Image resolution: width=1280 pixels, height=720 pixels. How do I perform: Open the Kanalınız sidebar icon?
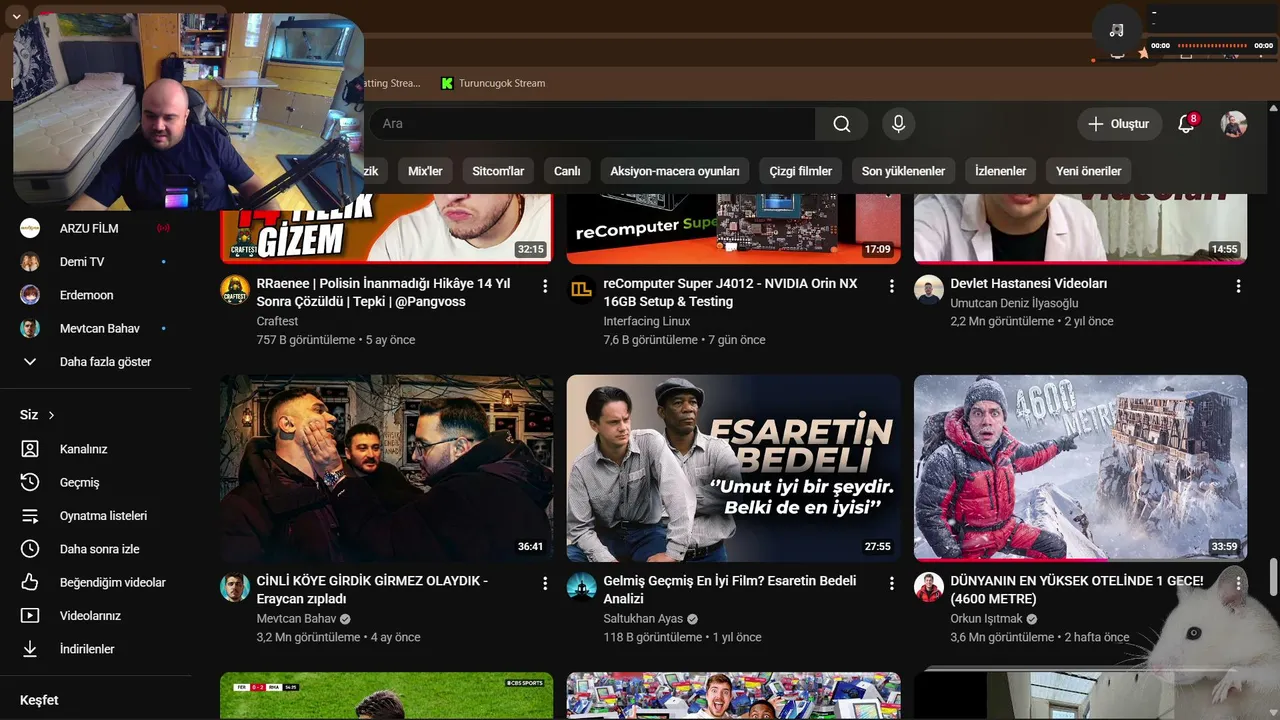pyautogui.click(x=30, y=449)
